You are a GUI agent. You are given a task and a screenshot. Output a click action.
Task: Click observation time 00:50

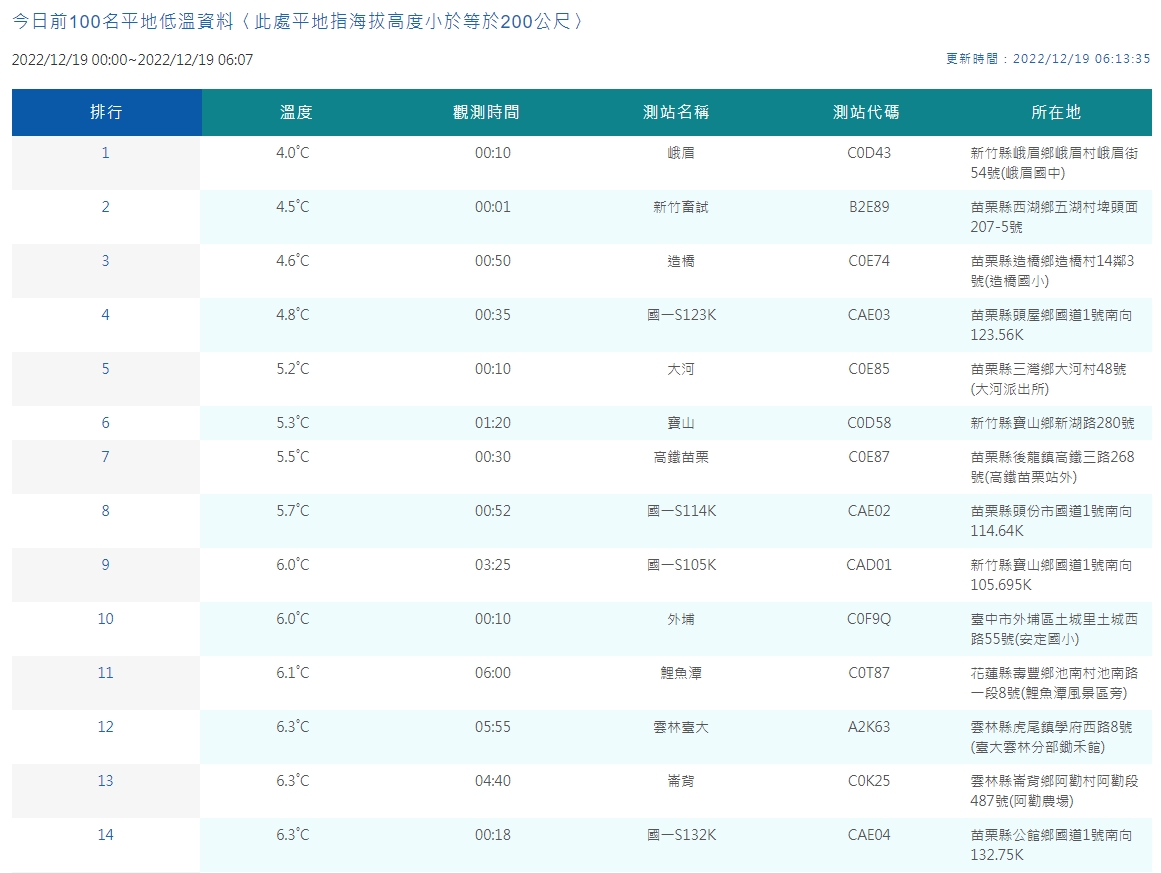click(493, 261)
